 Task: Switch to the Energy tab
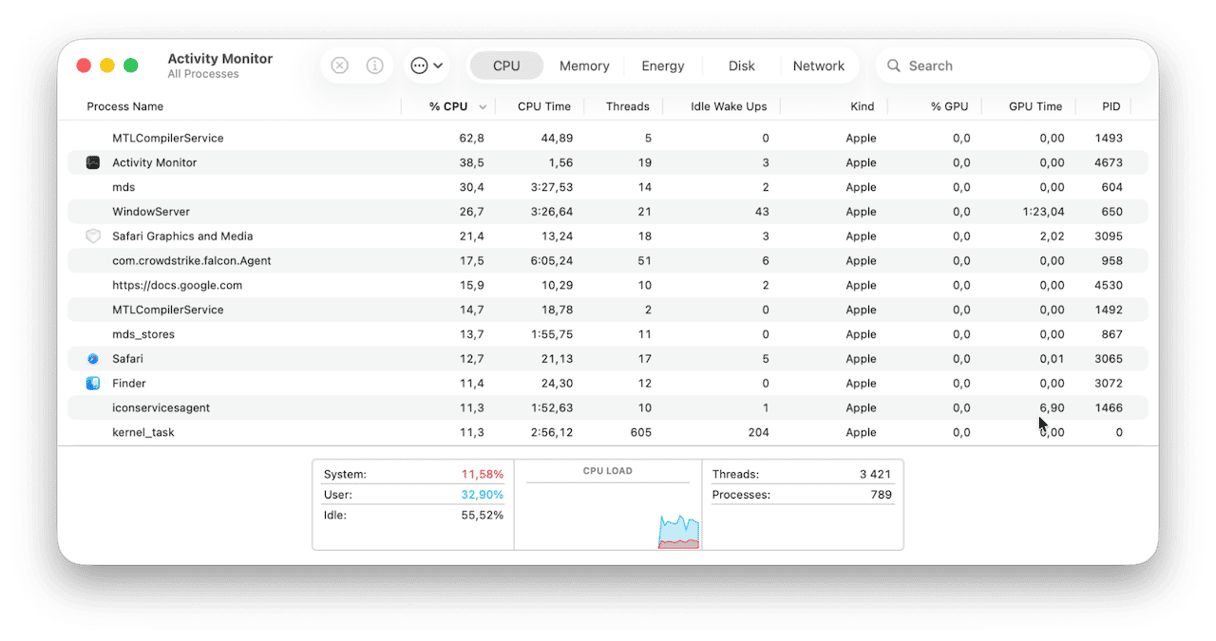(663, 66)
